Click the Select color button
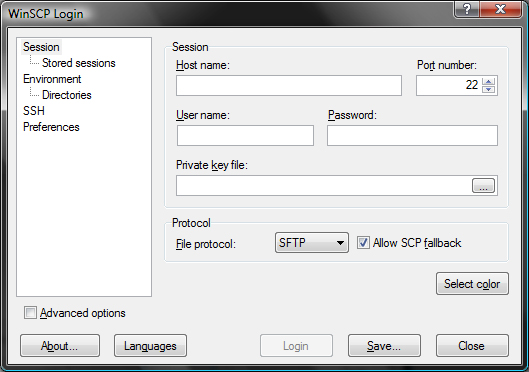This screenshot has height=372, width=529. coord(472,284)
